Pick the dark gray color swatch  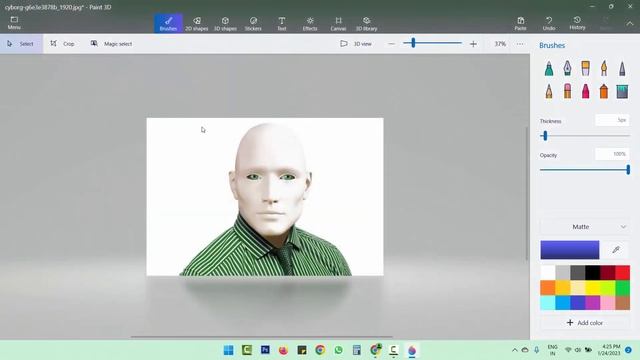(x=578, y=273)
